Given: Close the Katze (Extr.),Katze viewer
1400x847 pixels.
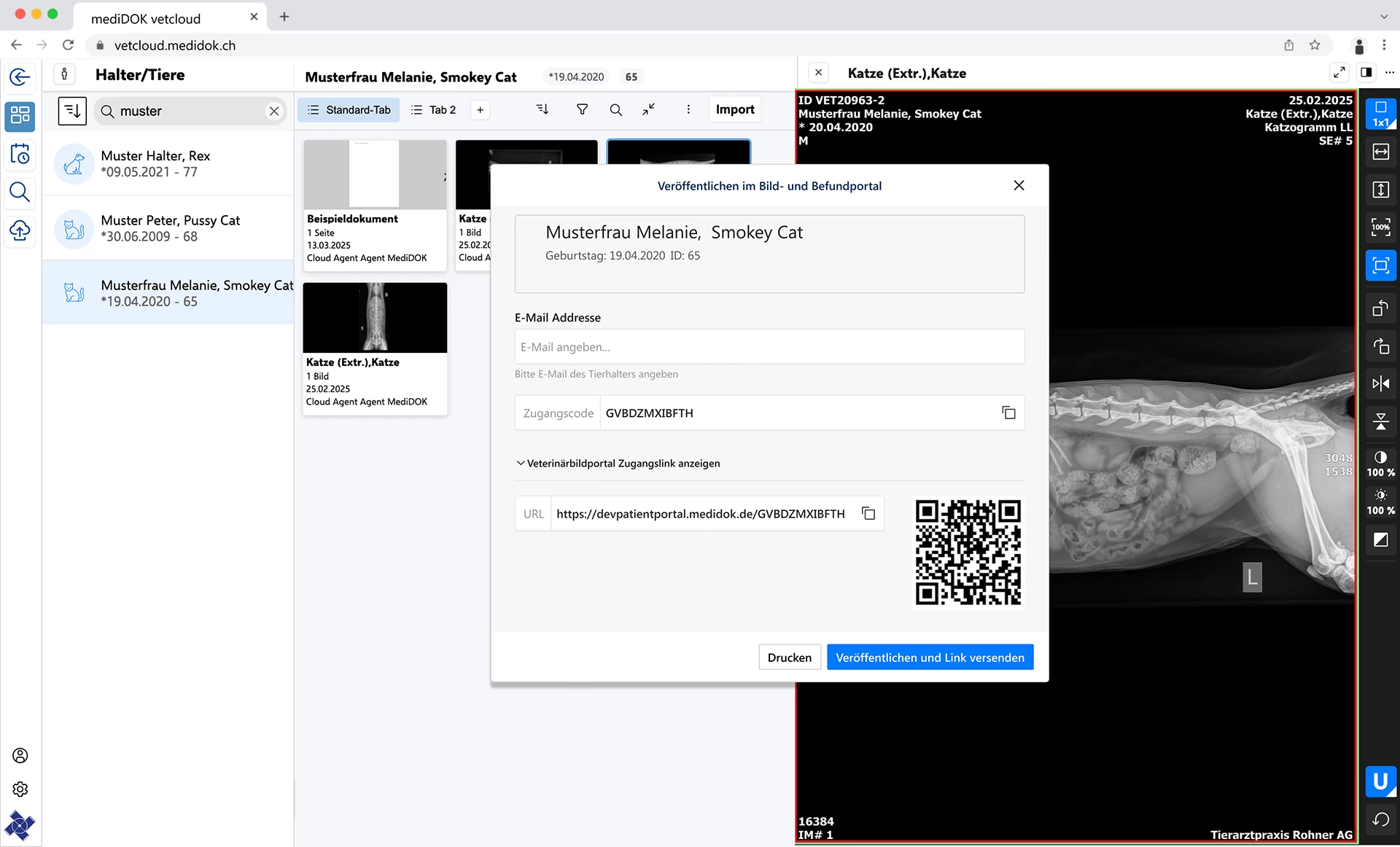Looking at the screenshot, I should pos(818,72).
